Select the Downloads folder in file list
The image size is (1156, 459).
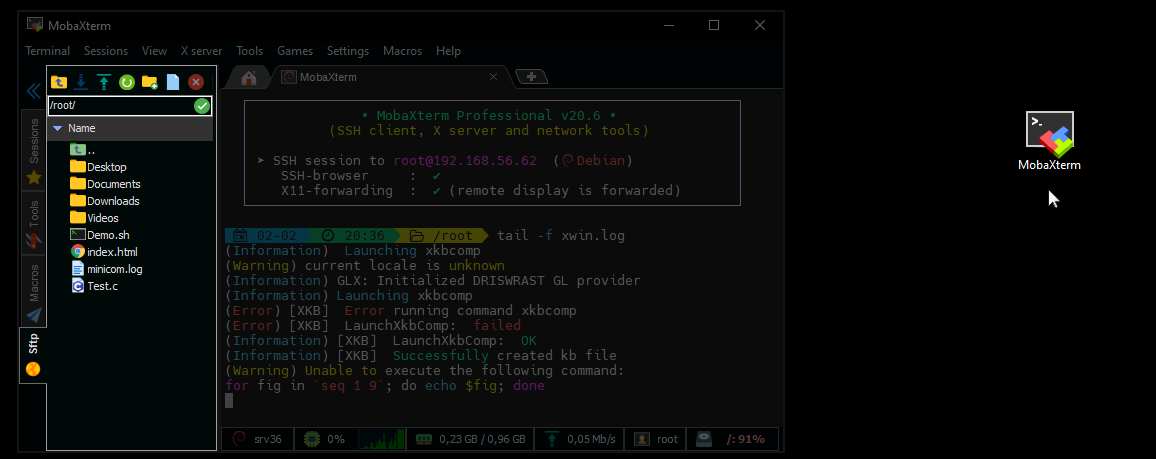[105, 201]
